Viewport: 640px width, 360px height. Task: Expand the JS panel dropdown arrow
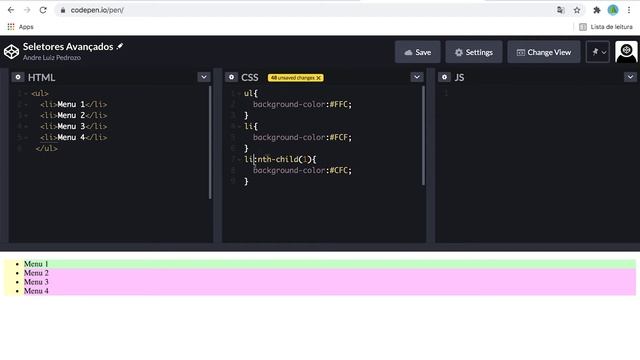(x=630, y=77)
